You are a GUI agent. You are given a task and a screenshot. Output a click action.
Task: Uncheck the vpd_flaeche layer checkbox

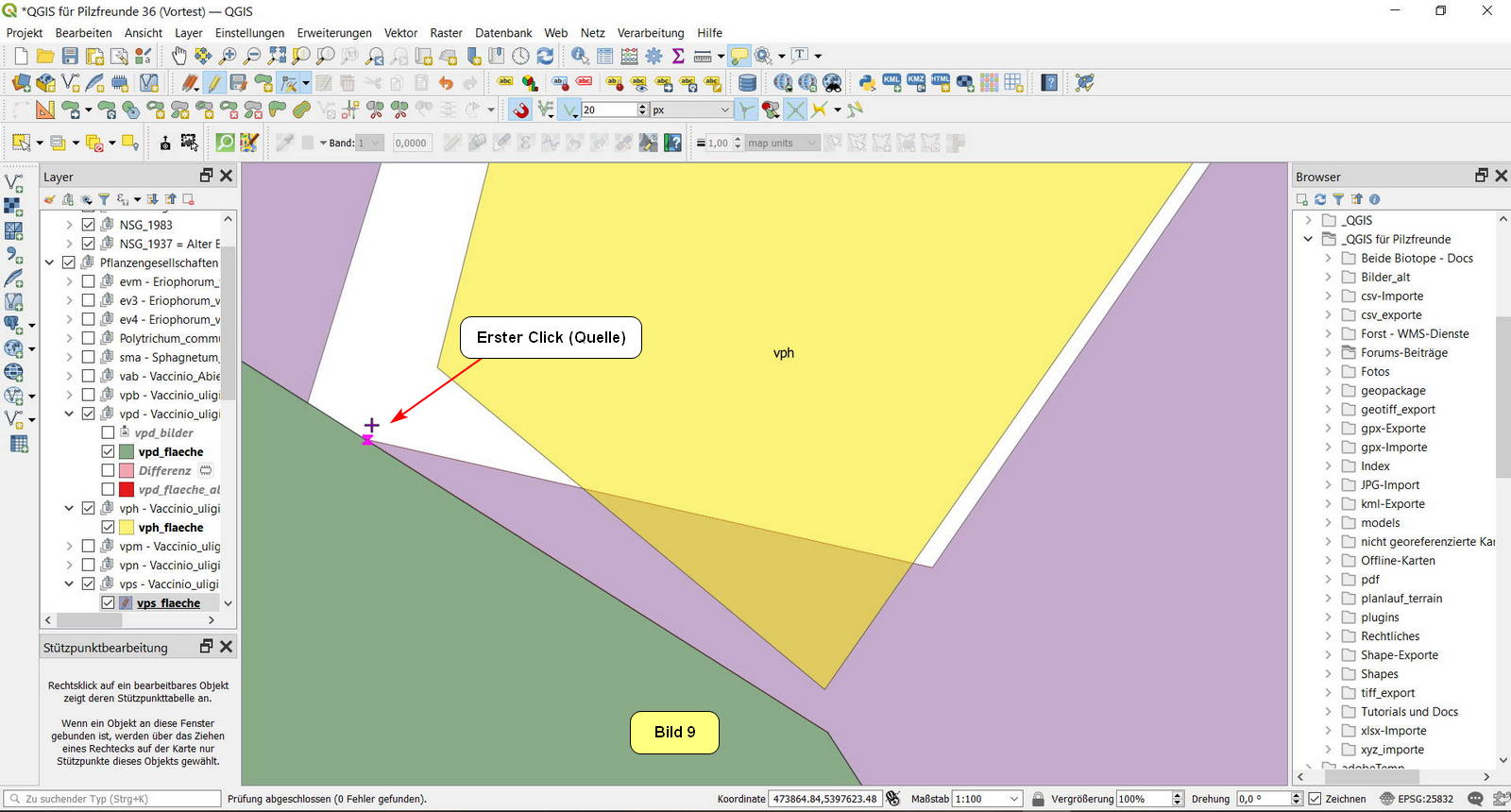coord(108,451)
